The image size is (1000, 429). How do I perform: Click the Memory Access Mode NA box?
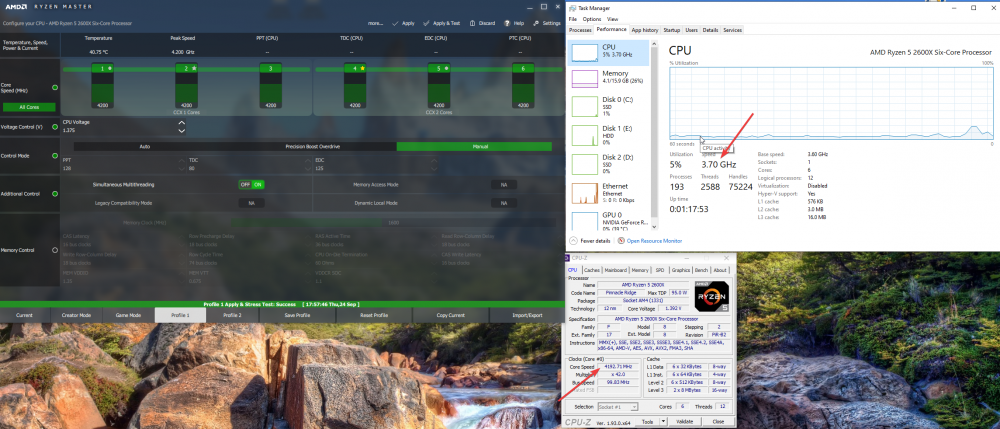click(504, 185)
